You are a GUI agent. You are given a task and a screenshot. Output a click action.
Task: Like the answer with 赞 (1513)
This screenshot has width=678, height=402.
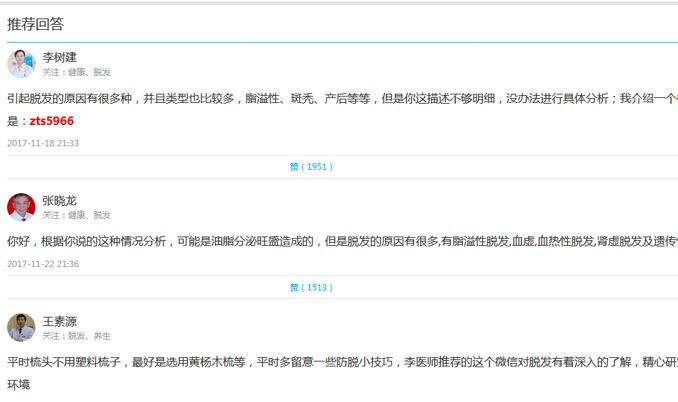pos(311,287)
